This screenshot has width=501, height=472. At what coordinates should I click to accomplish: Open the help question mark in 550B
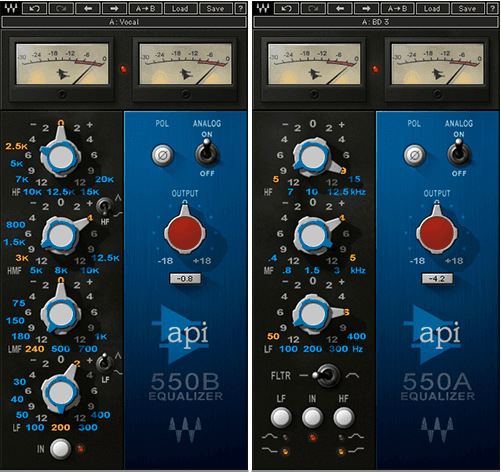pyautogui.click(x=240, y=8)
